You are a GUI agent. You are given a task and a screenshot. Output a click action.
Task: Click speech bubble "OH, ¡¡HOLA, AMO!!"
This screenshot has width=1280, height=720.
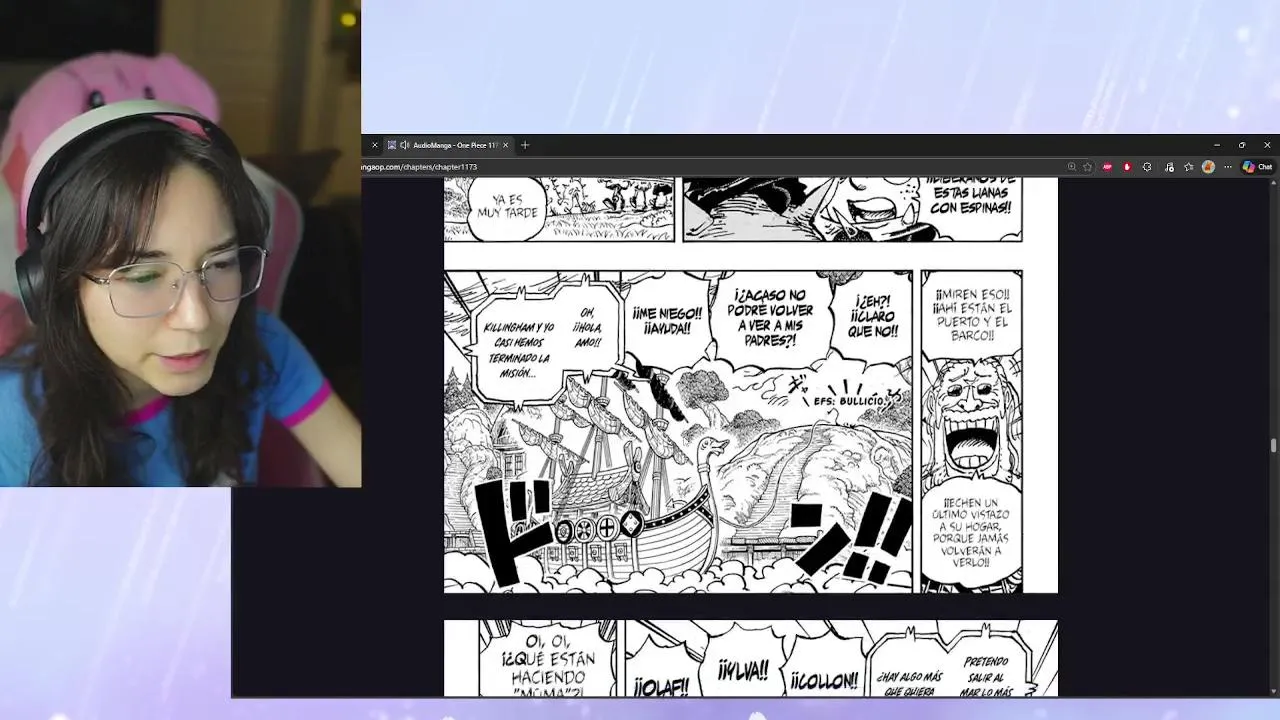pos(587,328)
